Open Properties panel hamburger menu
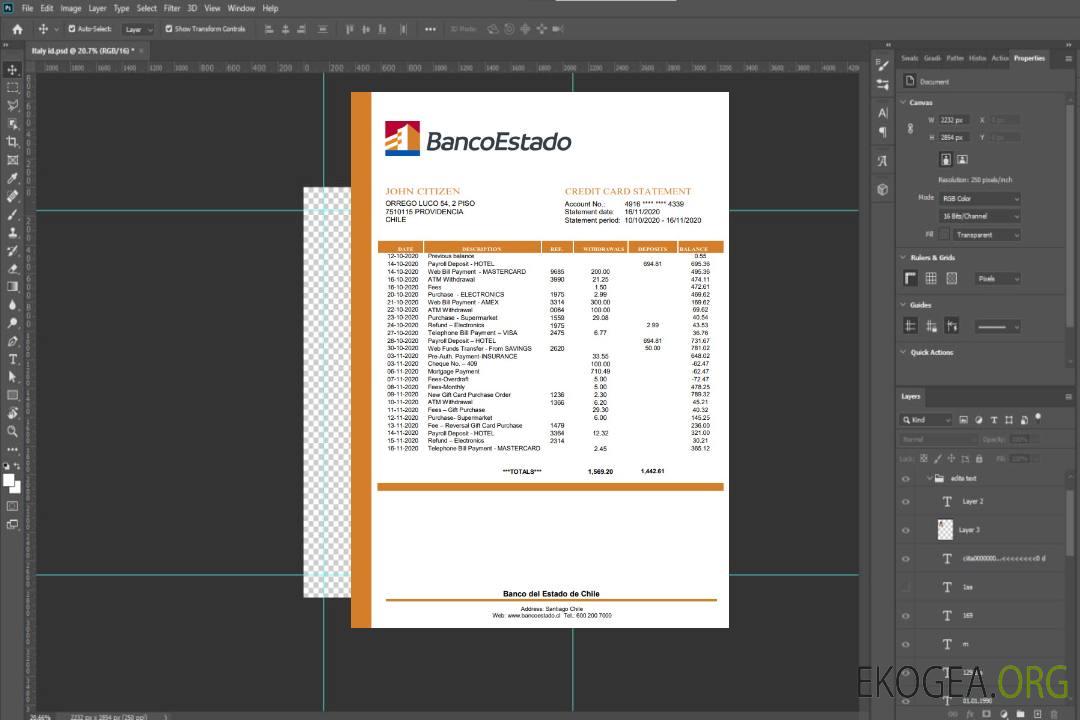Image resolution: width=1080 pixels, height=720 pixels. [1068, 59]
